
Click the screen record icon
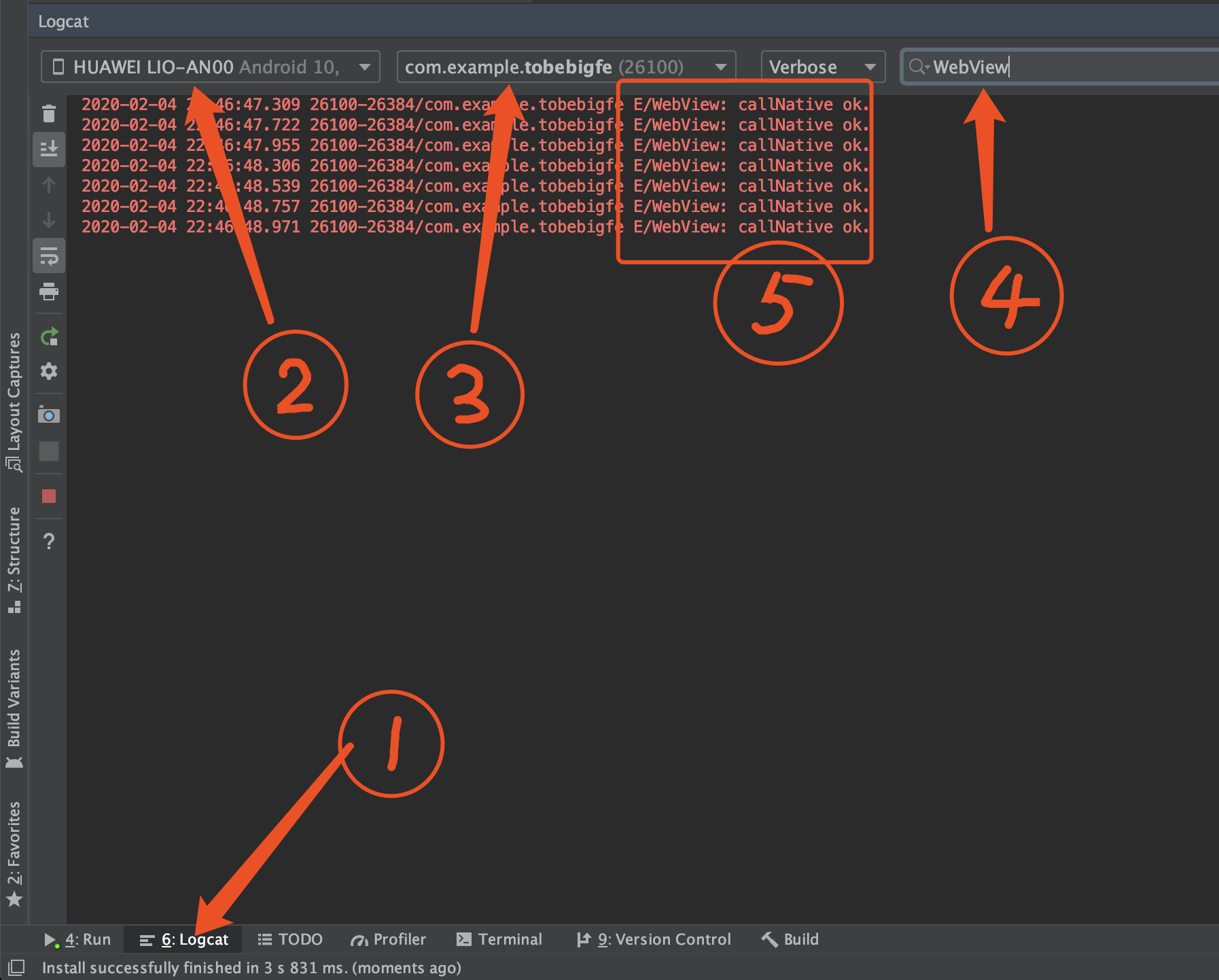click(49, 451)
